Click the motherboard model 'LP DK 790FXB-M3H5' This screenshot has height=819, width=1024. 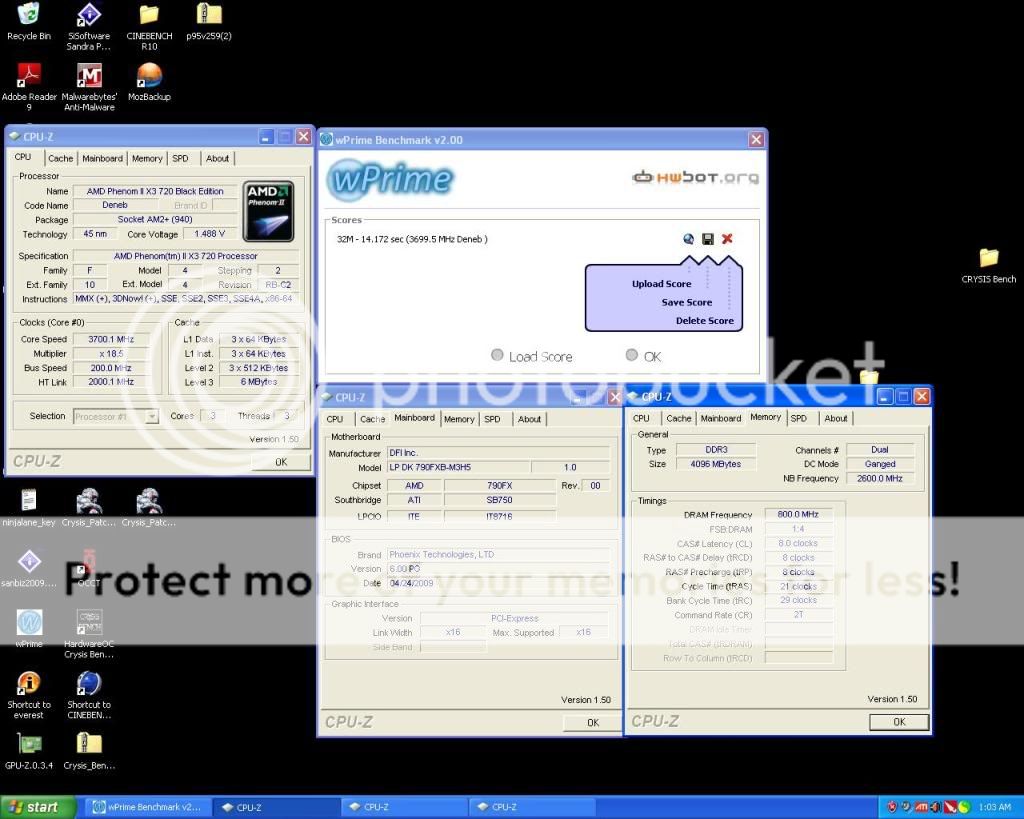(x=458, y=467)
